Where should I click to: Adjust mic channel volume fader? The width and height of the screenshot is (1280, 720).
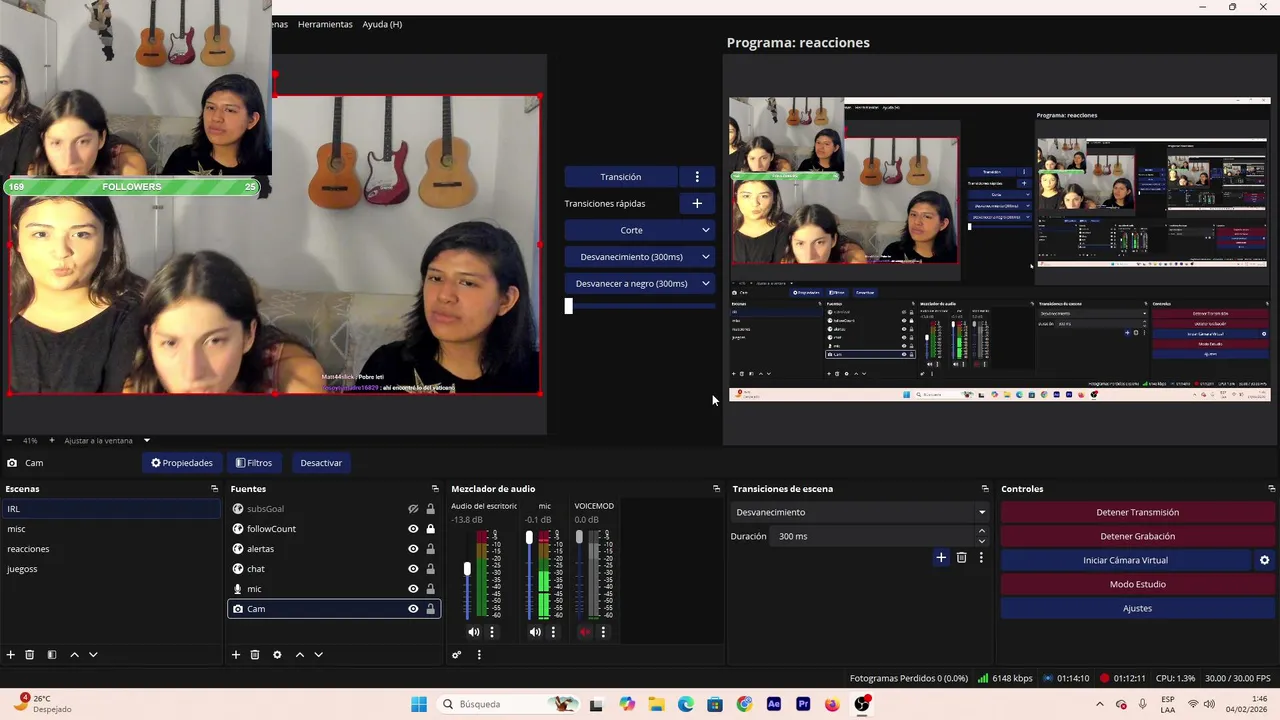[529, 538]
